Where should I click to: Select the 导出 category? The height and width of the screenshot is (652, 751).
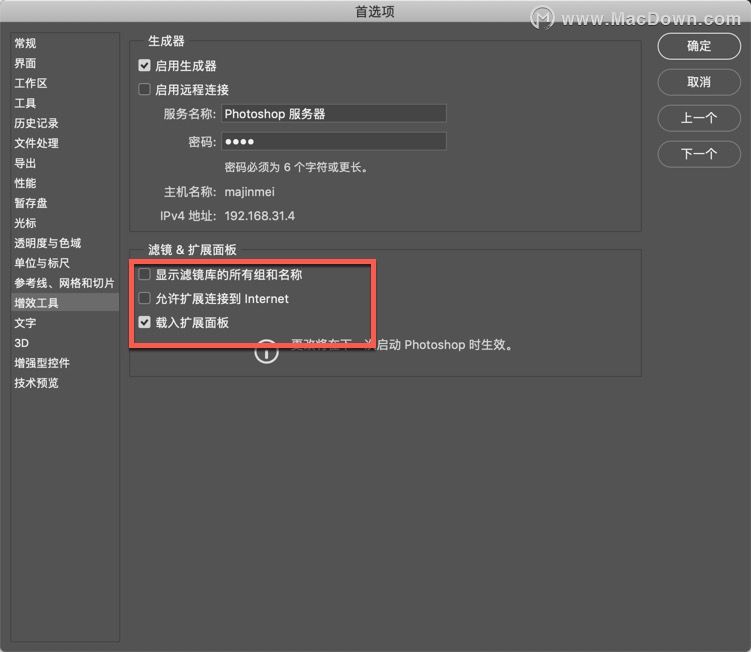tap(65, 163)
